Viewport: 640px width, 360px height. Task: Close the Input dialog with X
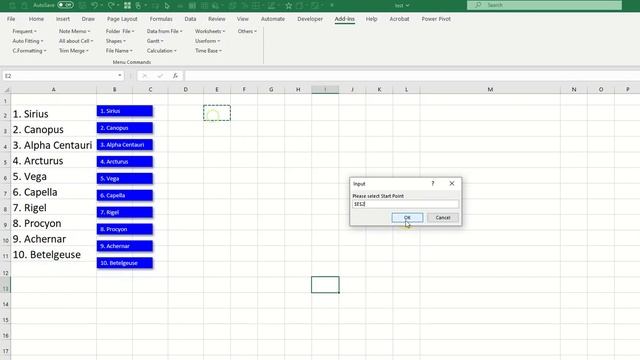point(452,183)
